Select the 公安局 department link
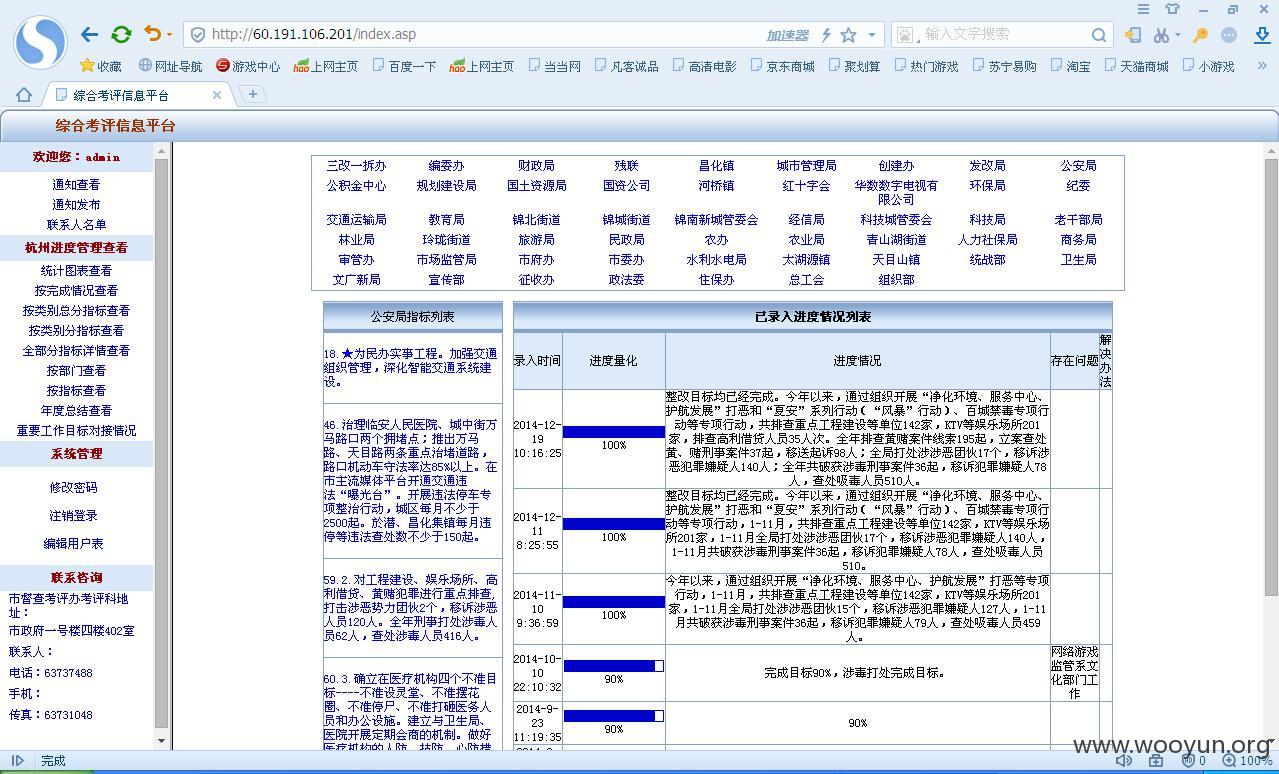 [x=1078, y=166]
